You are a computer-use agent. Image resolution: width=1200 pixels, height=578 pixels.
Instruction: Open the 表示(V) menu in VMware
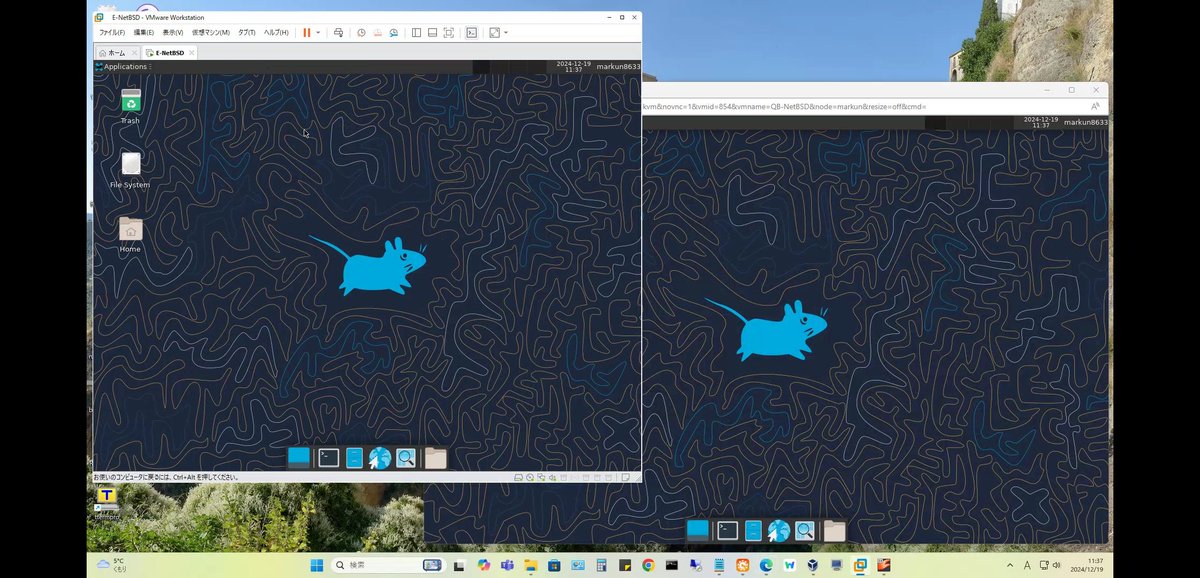173,32
